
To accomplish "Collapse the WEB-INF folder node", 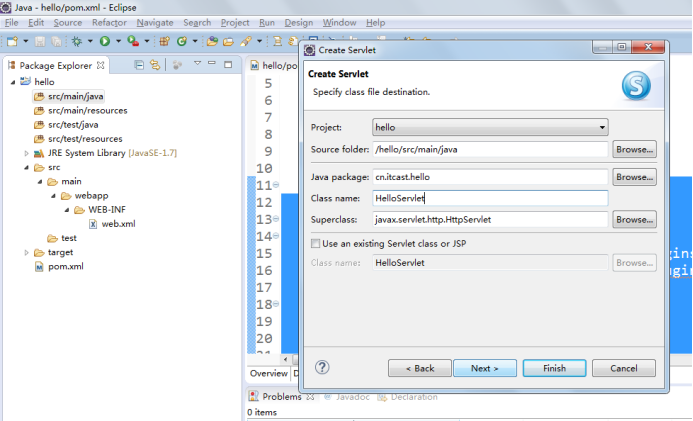I will click(x=66, y=210).
